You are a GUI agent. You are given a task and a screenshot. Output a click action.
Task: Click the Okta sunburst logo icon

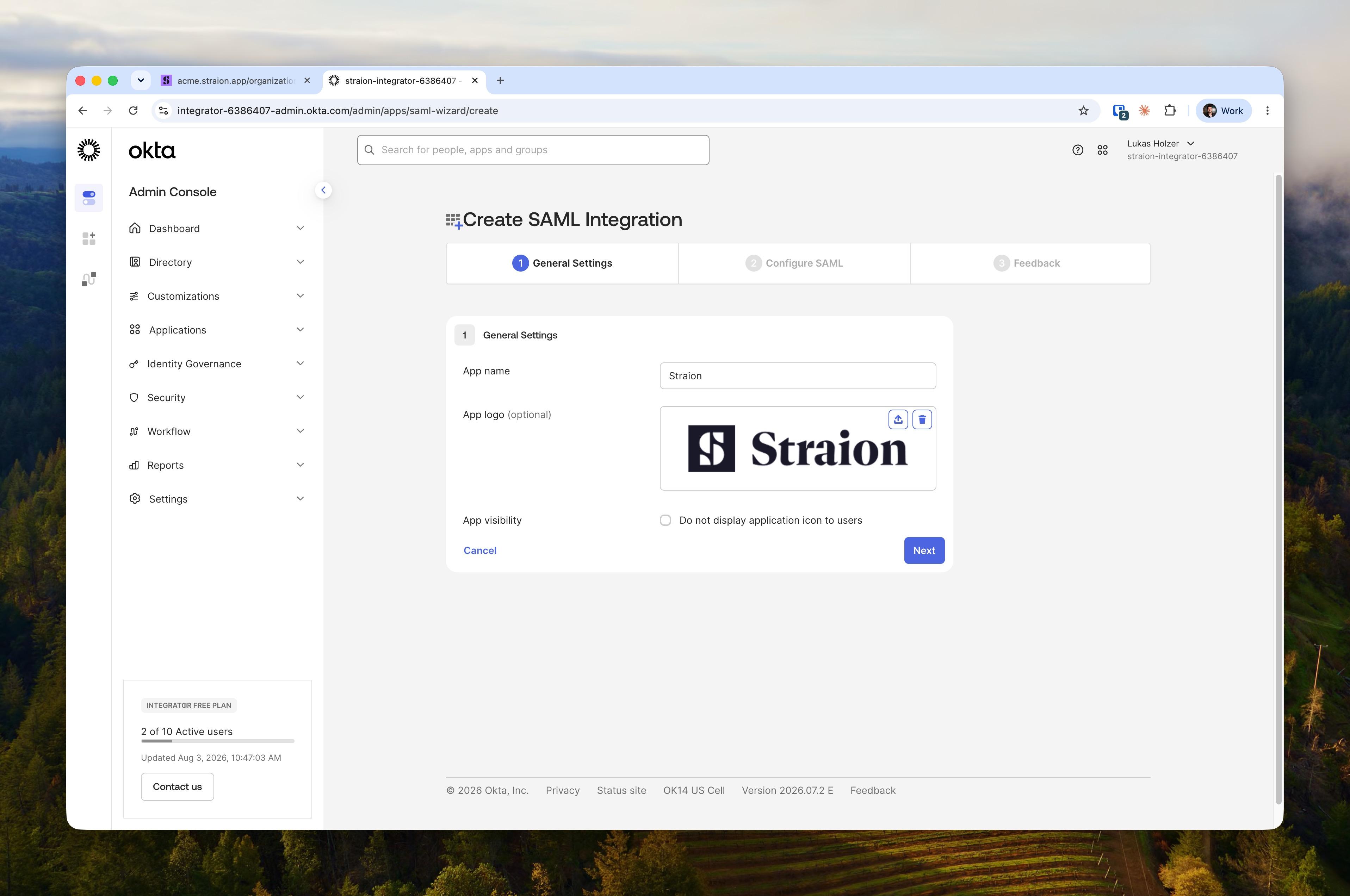point(88,150)
